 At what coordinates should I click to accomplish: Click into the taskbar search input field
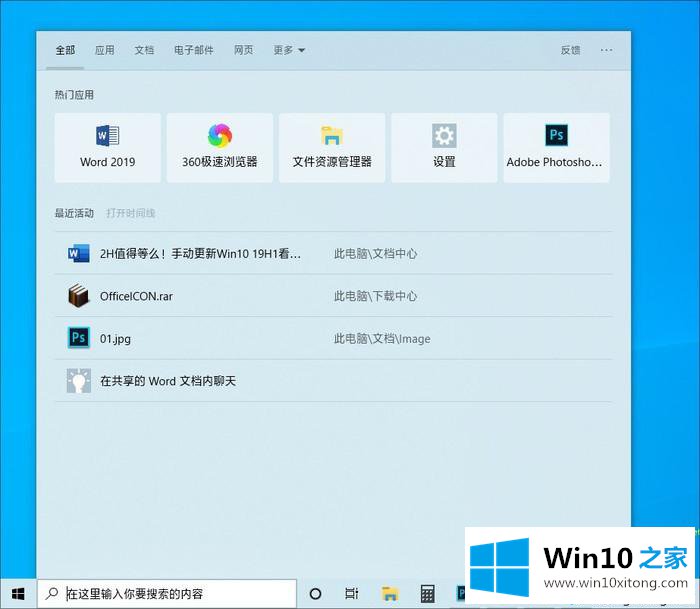[167, 594]
